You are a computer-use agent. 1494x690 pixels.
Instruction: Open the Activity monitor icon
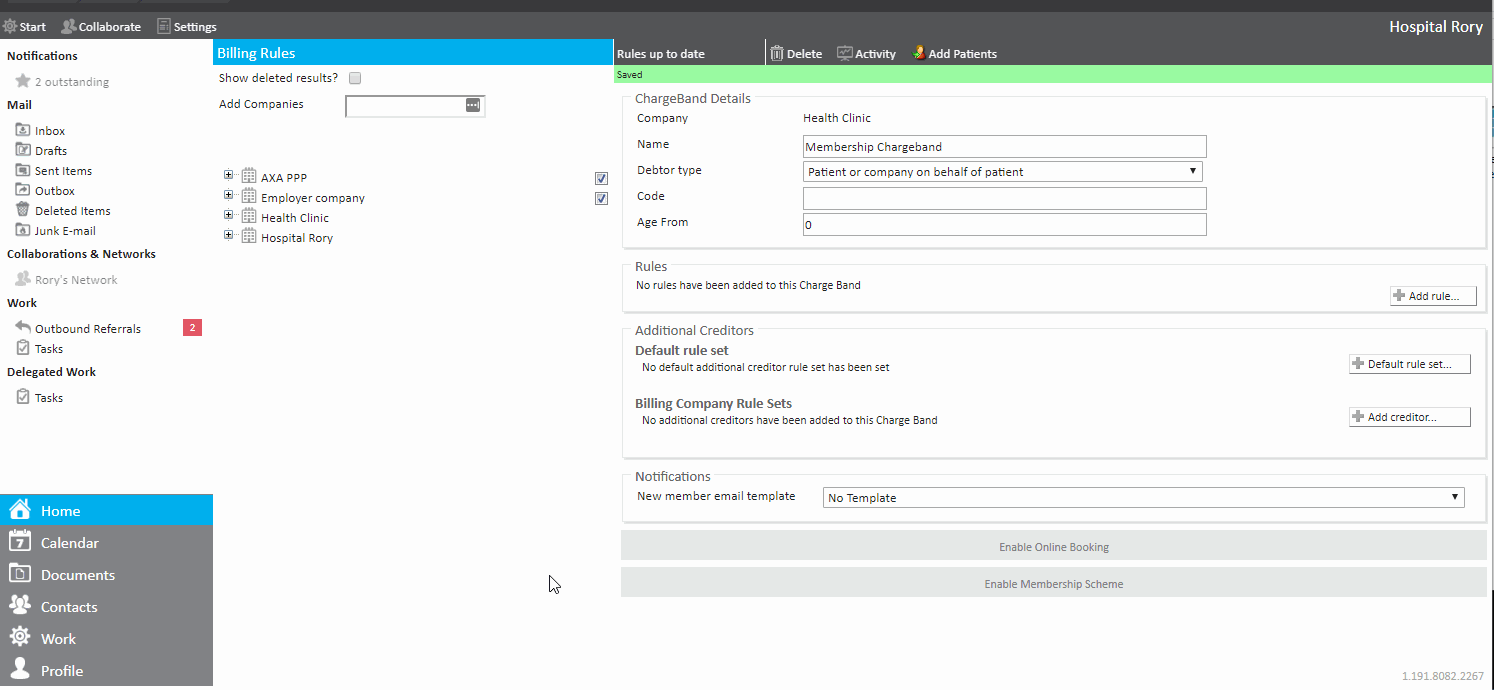point(845,54)
